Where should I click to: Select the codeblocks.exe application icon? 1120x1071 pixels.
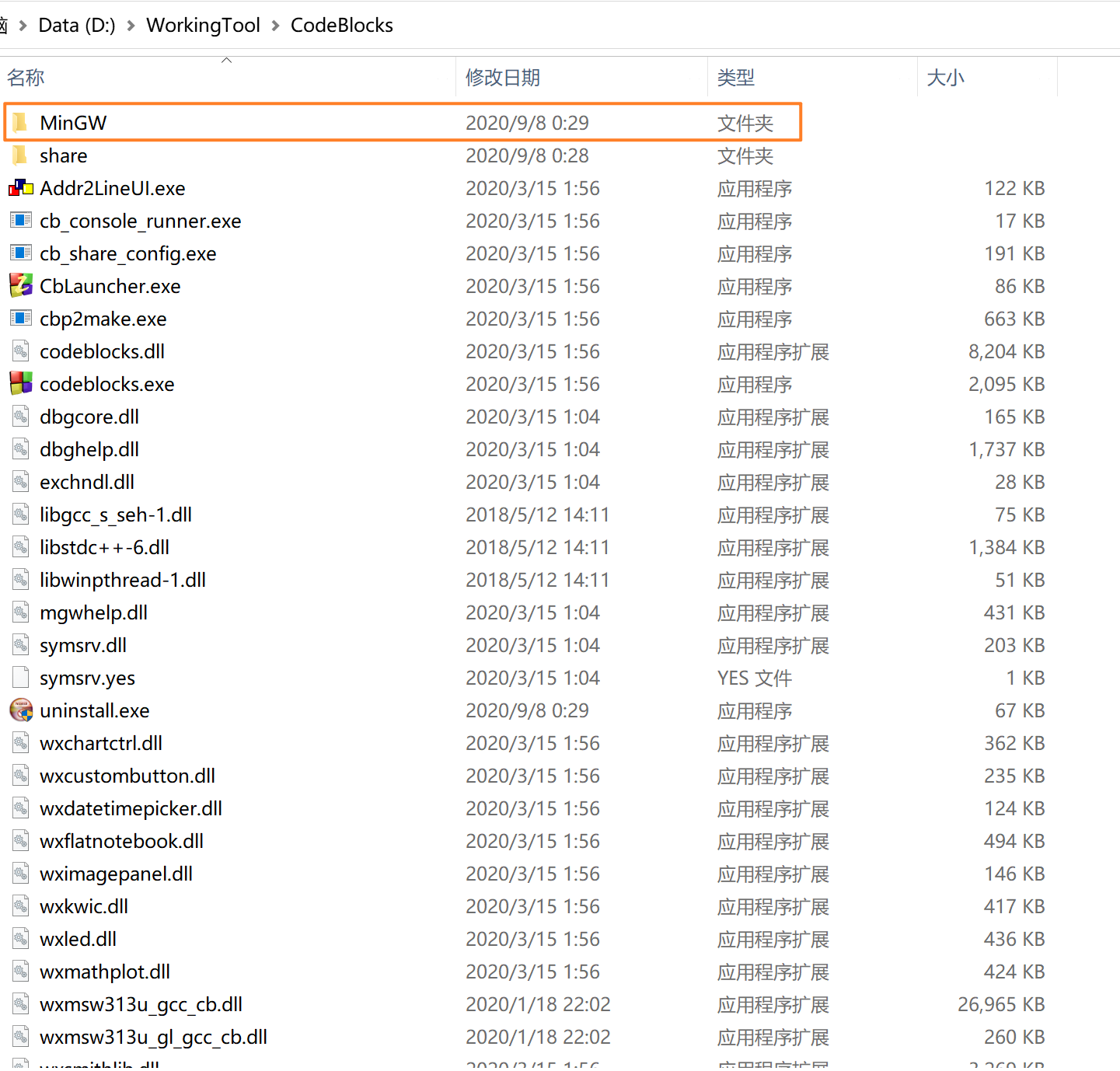point(20,383)
